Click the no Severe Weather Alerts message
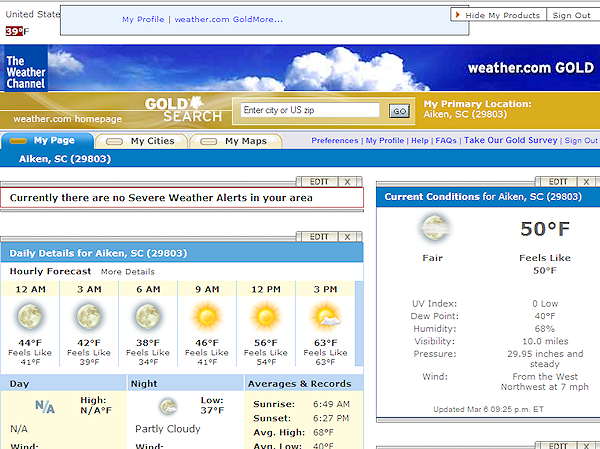Viewport: 600px width, 449px height. 161,198
